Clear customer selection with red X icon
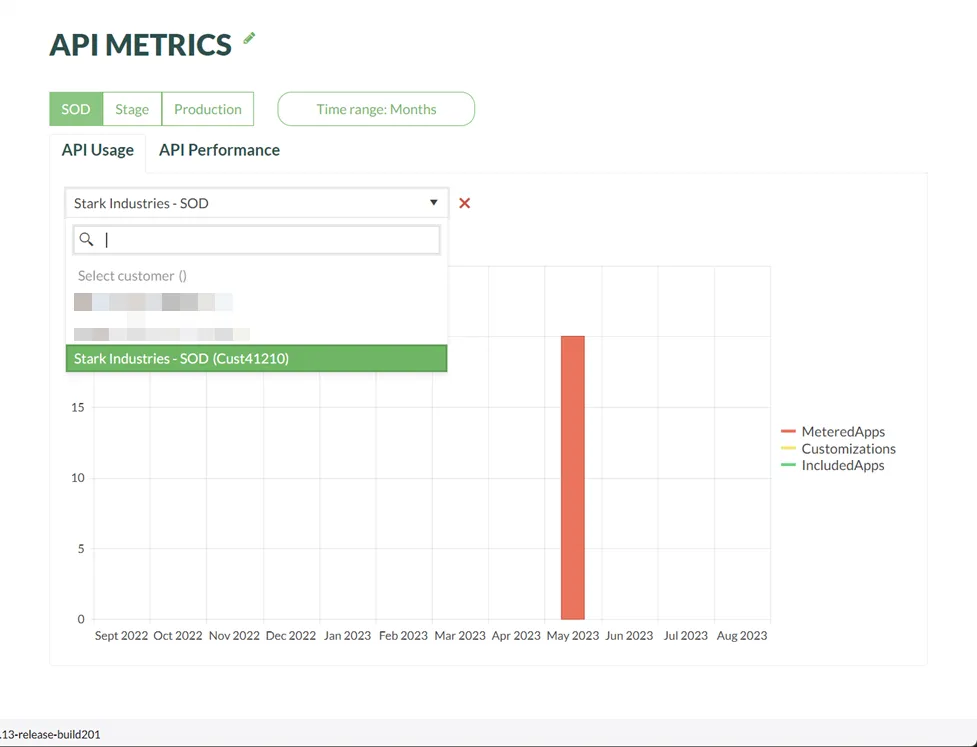Screen dimensions: 977x747 click(x=464, y=203)
